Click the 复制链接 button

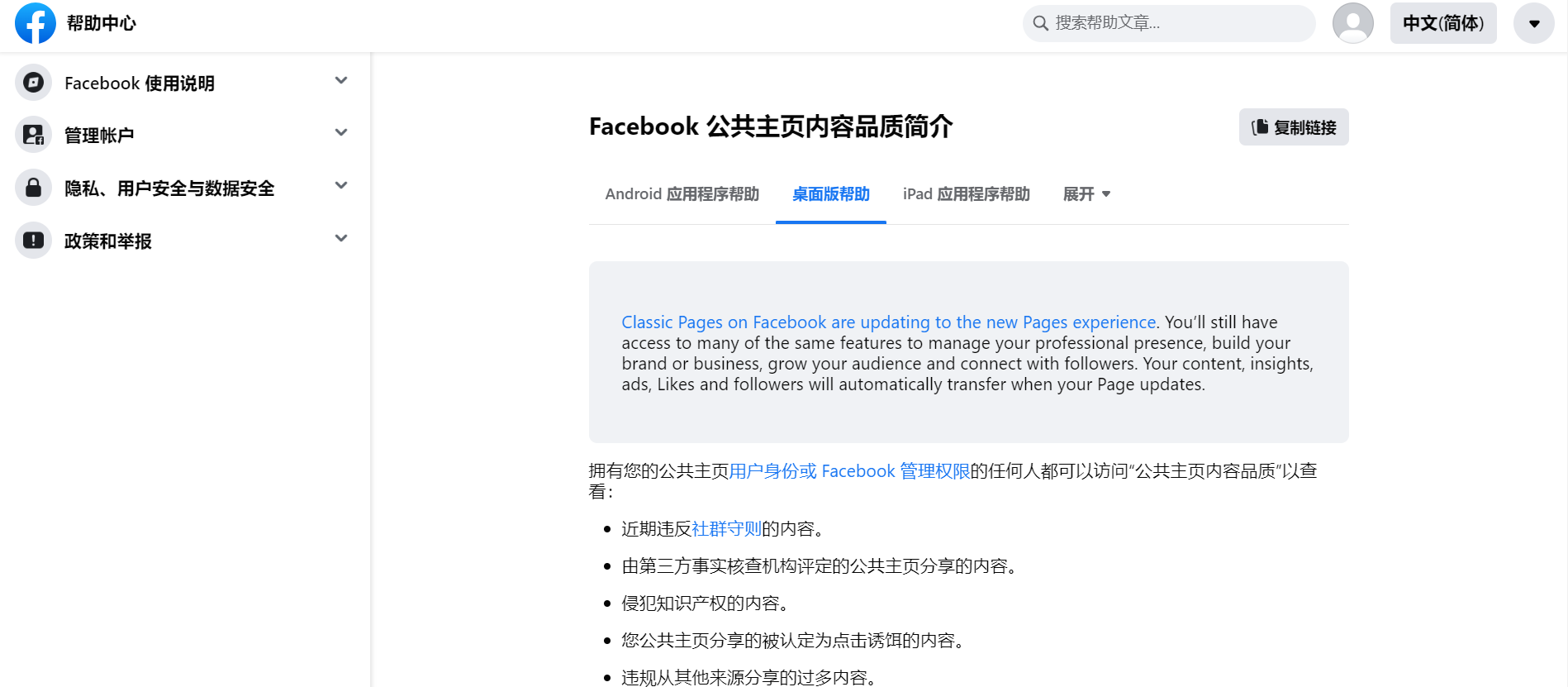1294,127
